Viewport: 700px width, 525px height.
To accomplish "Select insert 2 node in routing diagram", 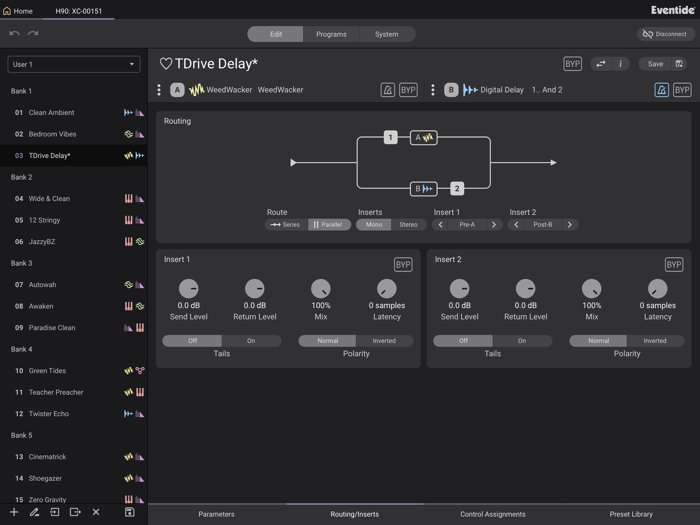I will [457, 188].
